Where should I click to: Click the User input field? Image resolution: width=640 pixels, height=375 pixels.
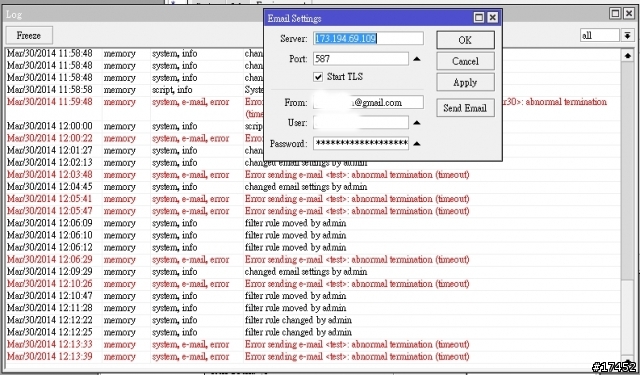coord(361,122)
